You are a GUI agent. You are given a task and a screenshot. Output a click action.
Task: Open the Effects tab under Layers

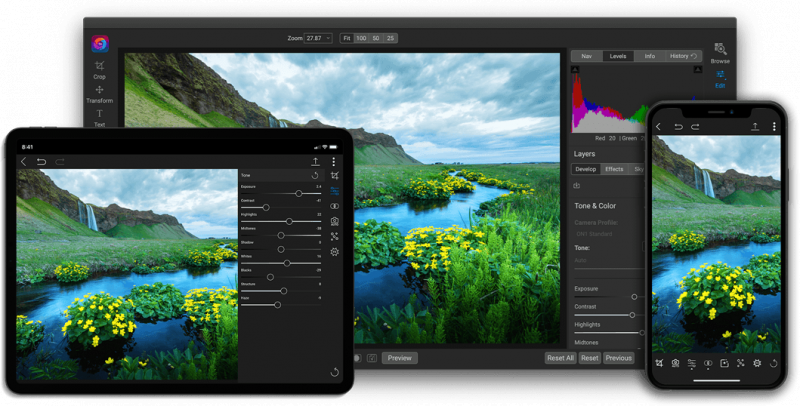(614, 169)
